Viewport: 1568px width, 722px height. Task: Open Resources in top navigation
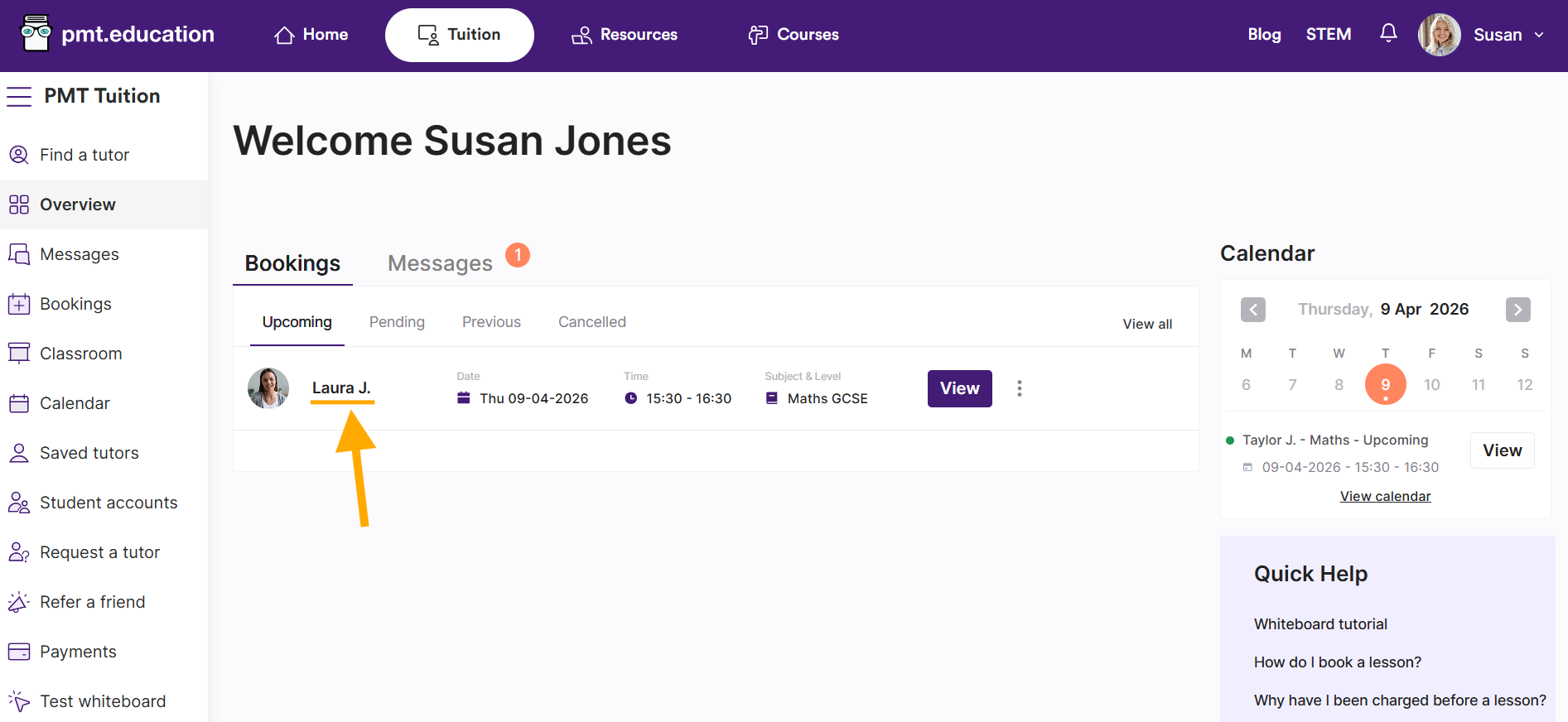(x=625, y=35)
